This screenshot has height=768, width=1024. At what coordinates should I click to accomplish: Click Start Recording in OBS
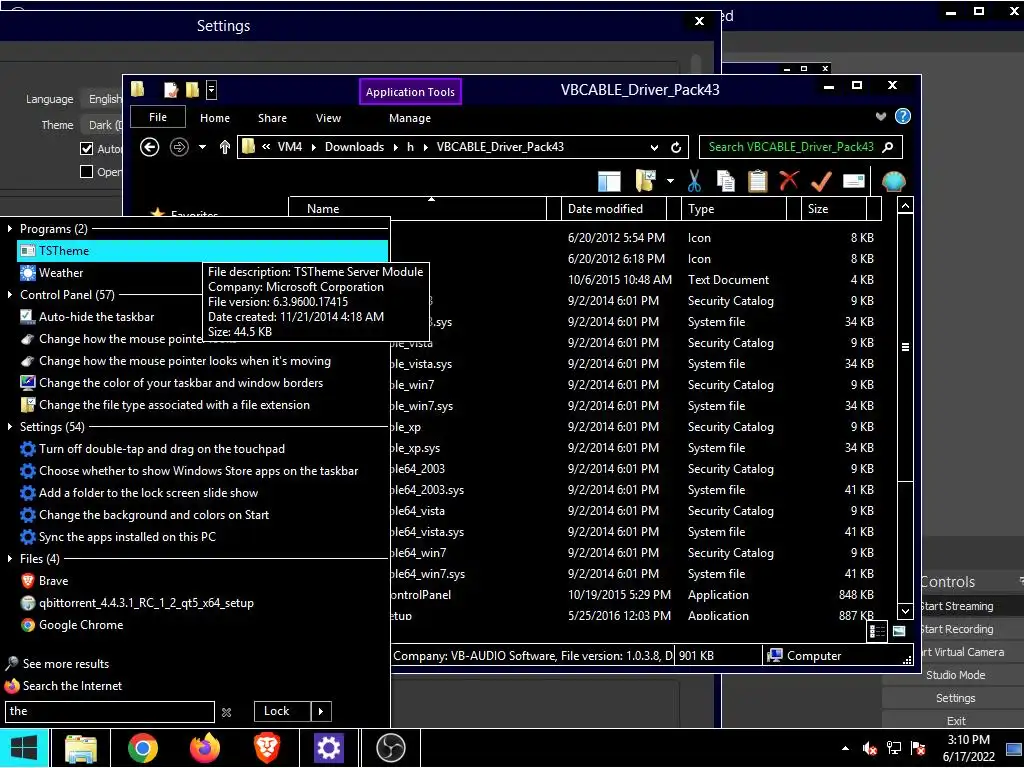pyautogui.click(x=957, y=629)
